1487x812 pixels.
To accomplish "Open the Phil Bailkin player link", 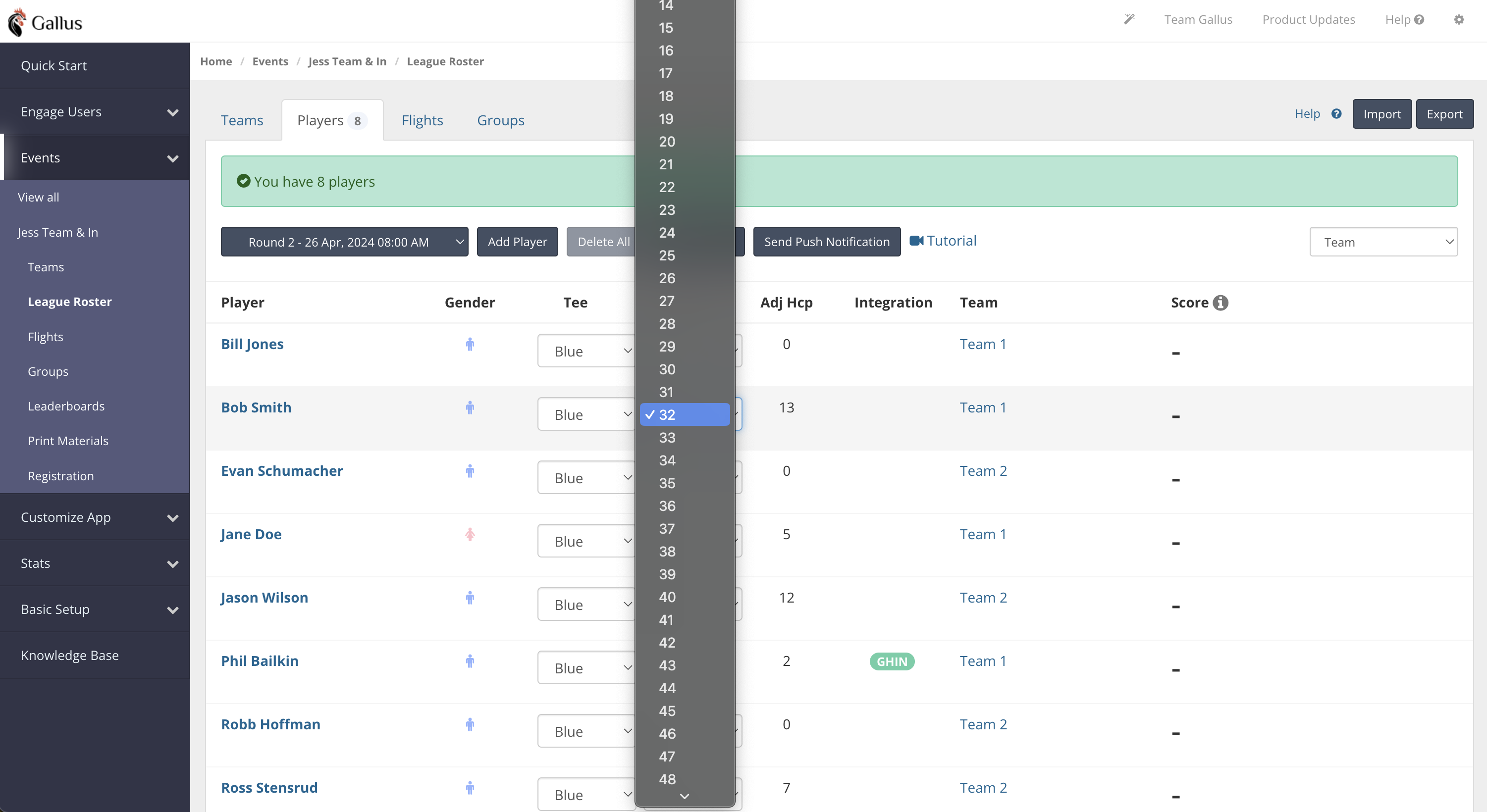I will point(260,661).
